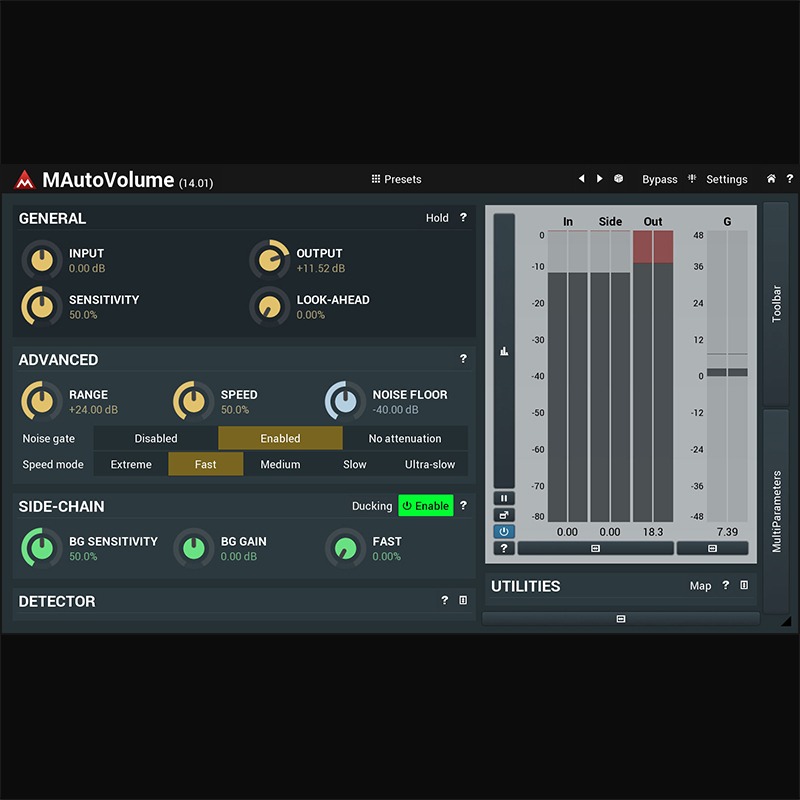Collapse the gain meter bar
This screenshot has height=800, width=800.
[x=712, y=548]
